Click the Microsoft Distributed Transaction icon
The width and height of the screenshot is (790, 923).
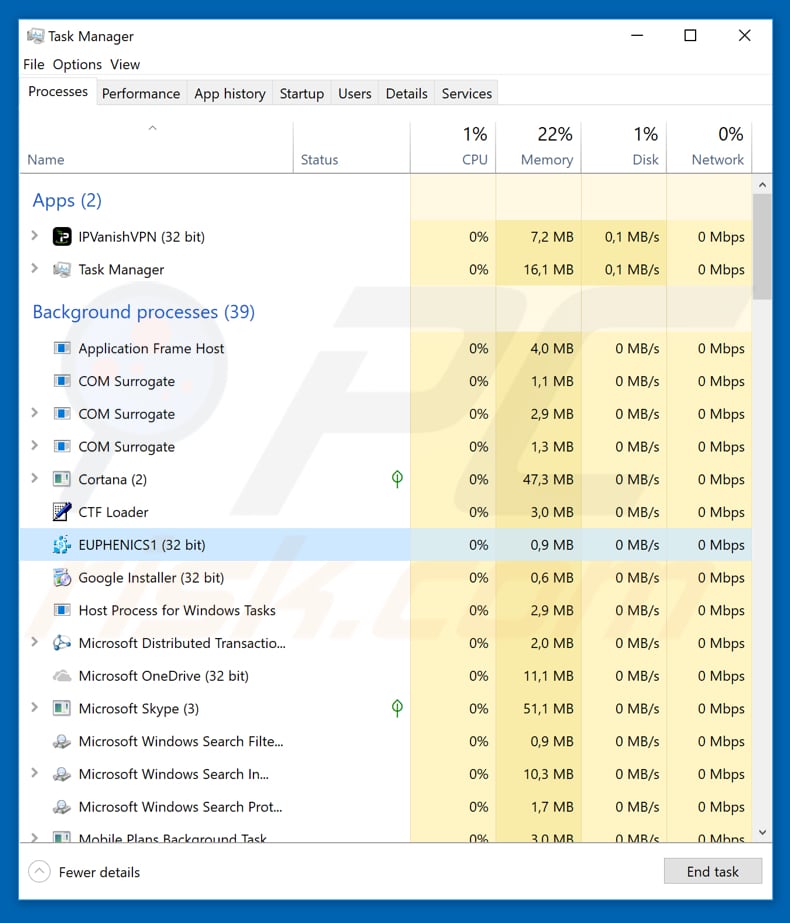coord(62,643)
